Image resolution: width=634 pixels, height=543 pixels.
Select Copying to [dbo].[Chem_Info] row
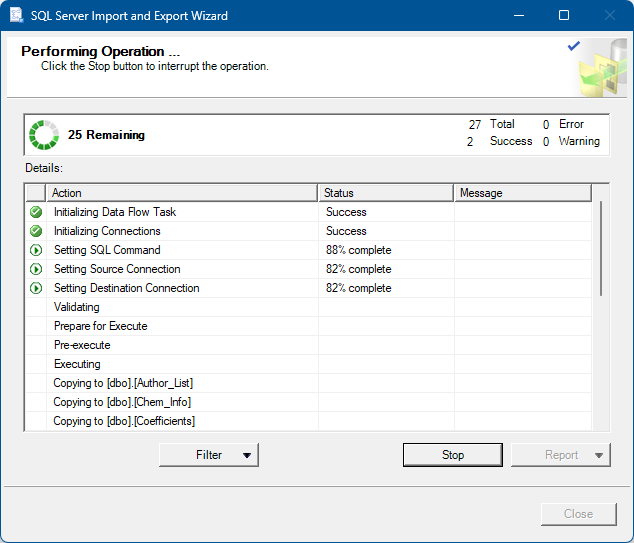click(309, 402)
